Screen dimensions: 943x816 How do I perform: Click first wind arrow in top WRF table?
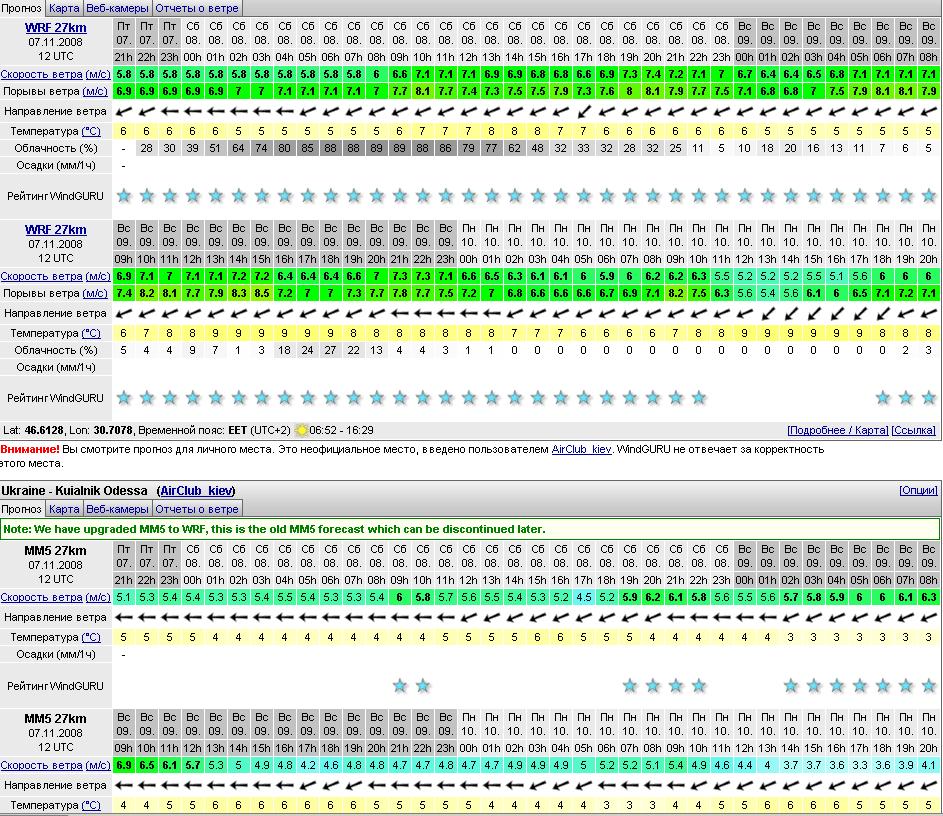click(x=123, y=111)
